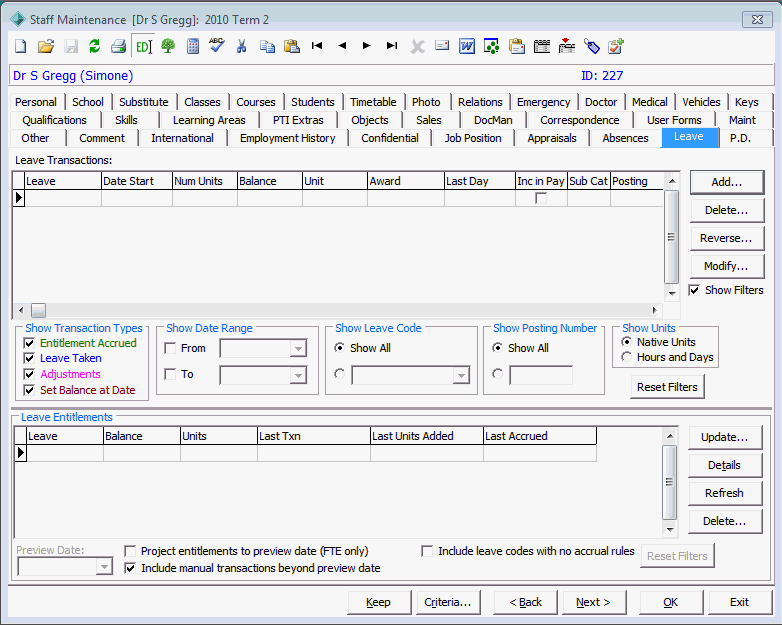This screenshot has height=625, width=782.
Task: Switch to the Absences tab
Action: [x=625, y=138]
